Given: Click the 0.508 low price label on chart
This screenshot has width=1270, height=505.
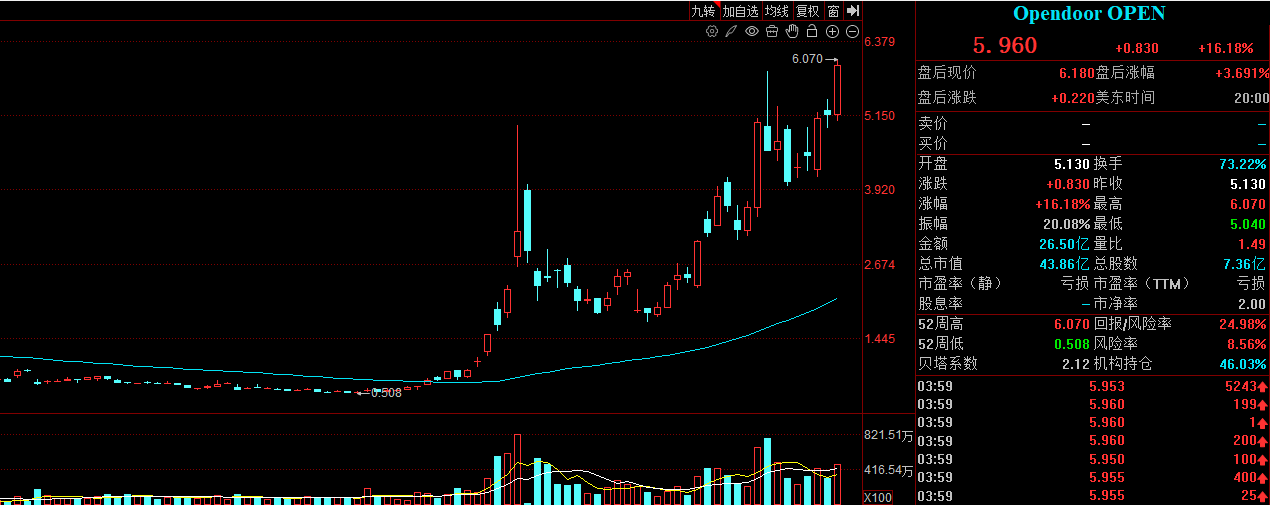Looking at the screenshot, I should click(386, 393).
